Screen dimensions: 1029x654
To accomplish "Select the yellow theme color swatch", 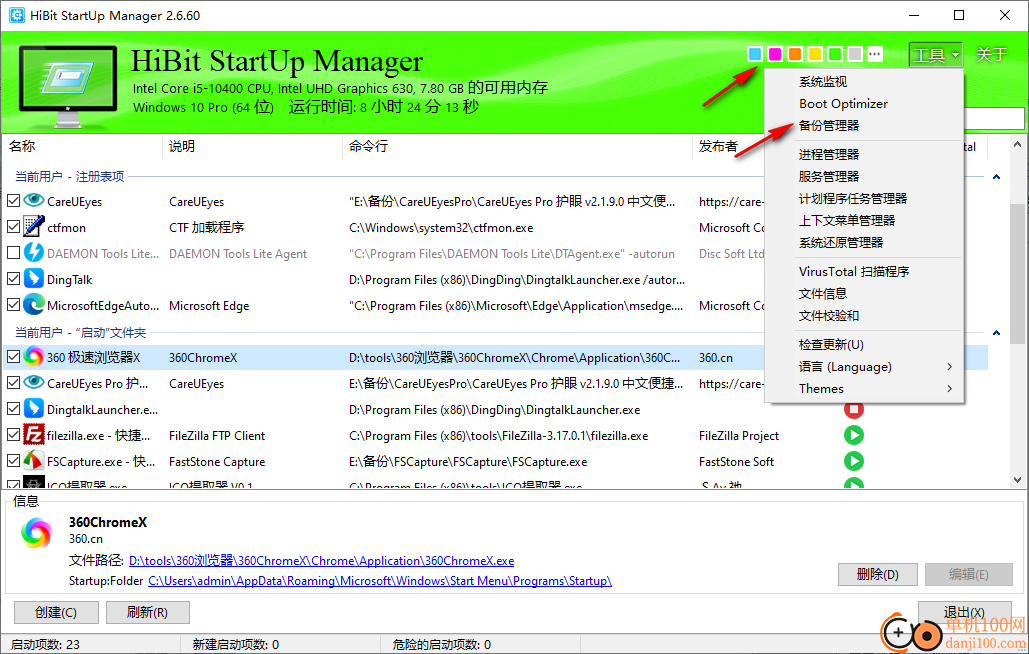I will pos(815,54).
